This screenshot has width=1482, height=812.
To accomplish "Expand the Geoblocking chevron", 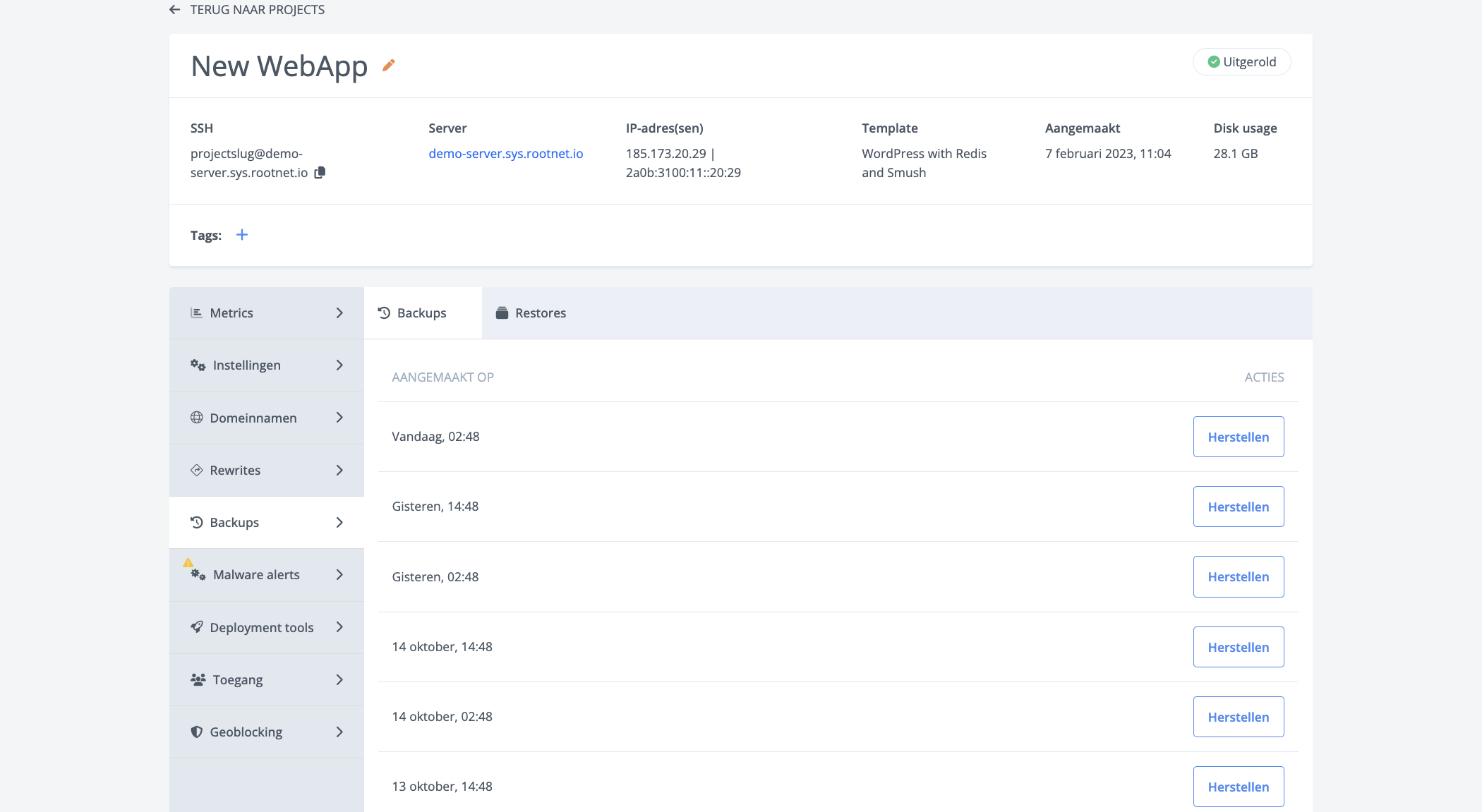I will [339, 732].
